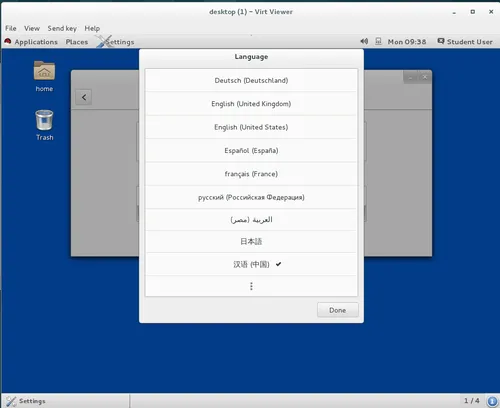This screenshot has width=500, height=408.
Task: Open the Student User menu
Action: [469, 42]
